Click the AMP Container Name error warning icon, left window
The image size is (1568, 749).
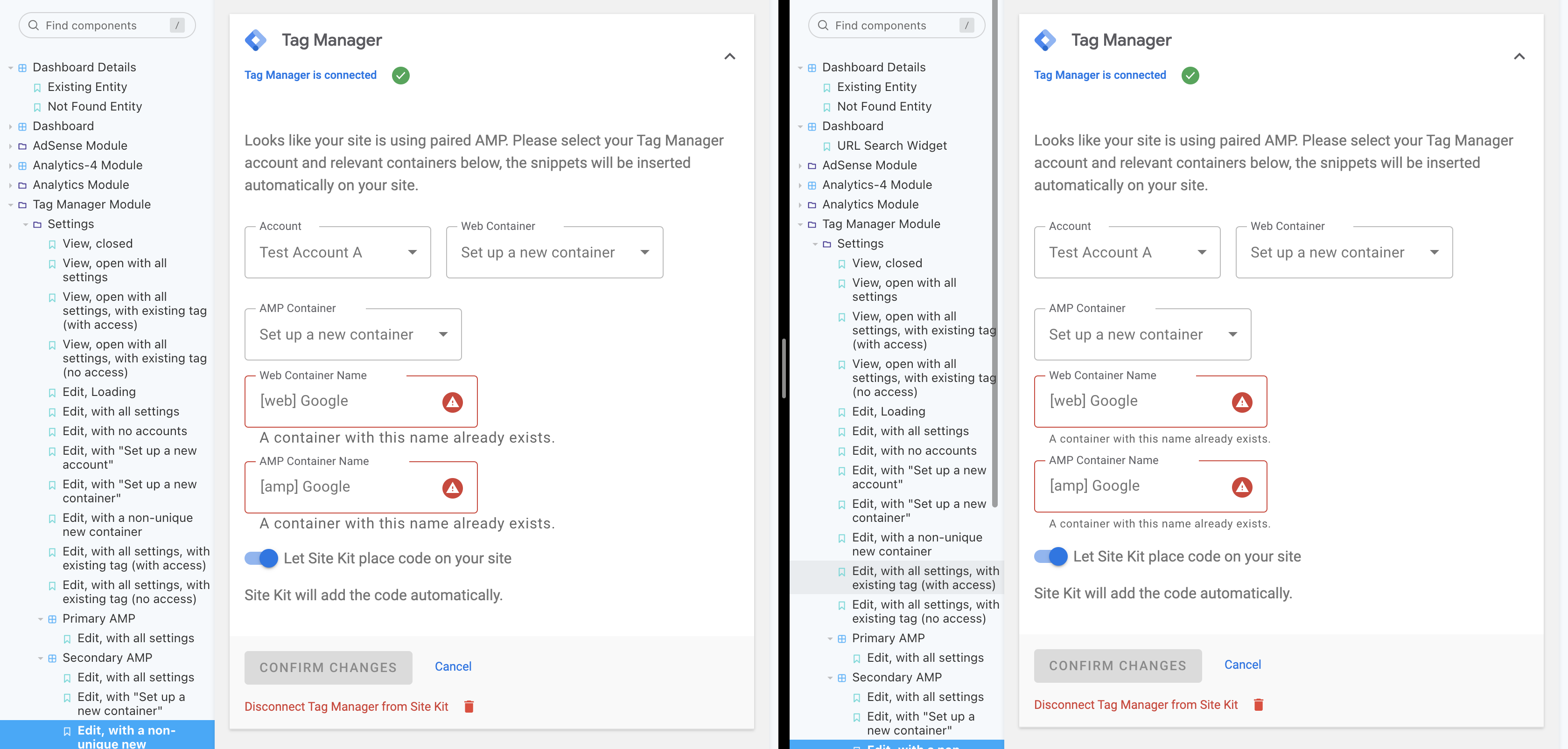[x=452, y=488]
